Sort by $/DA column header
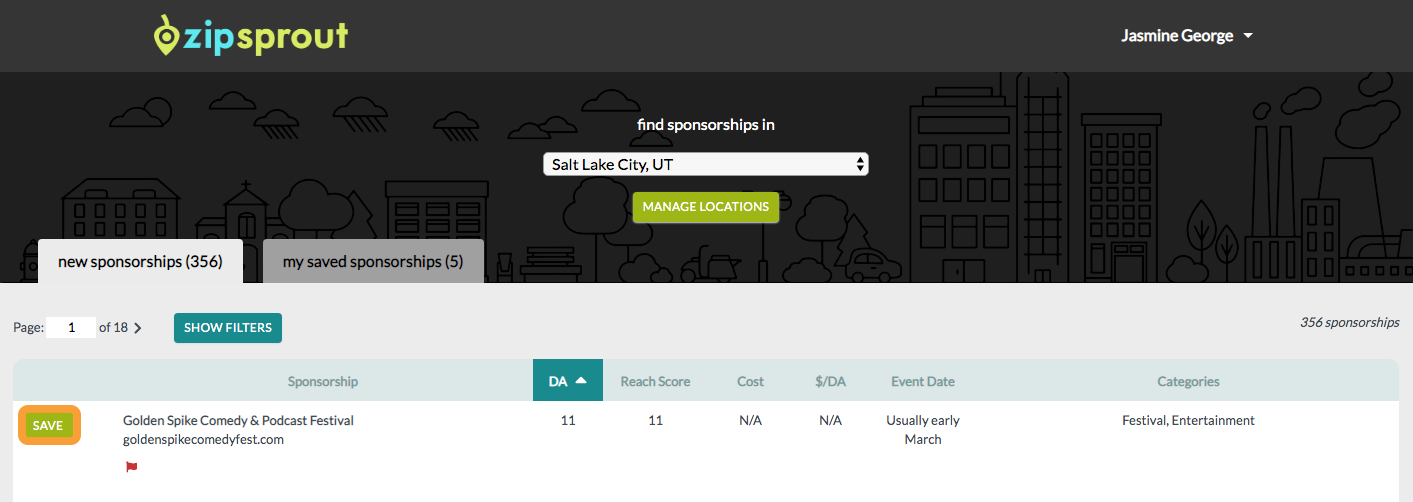1413x502 pixels. click(830, 381)
